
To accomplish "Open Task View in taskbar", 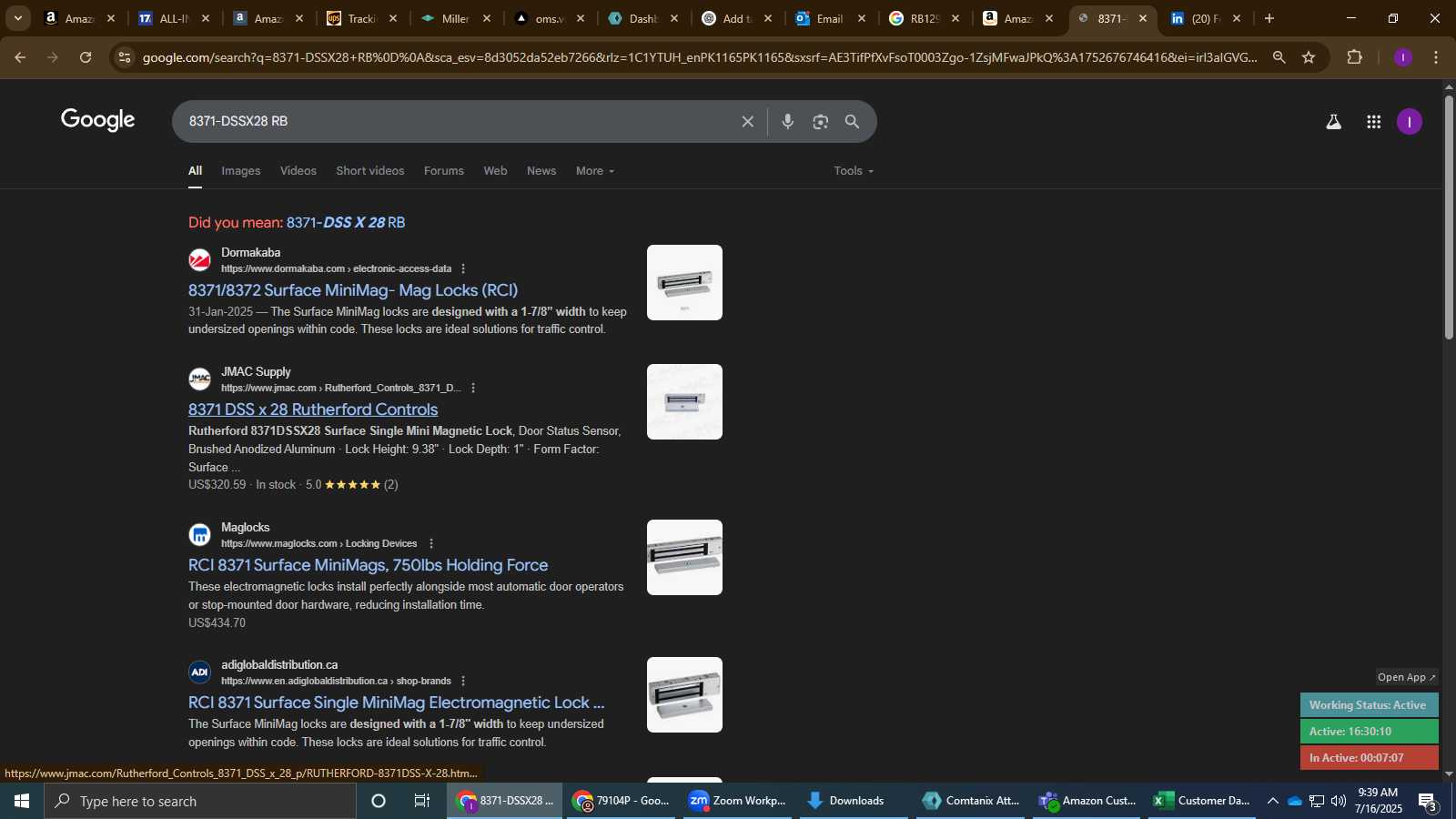I will [421, 801].
